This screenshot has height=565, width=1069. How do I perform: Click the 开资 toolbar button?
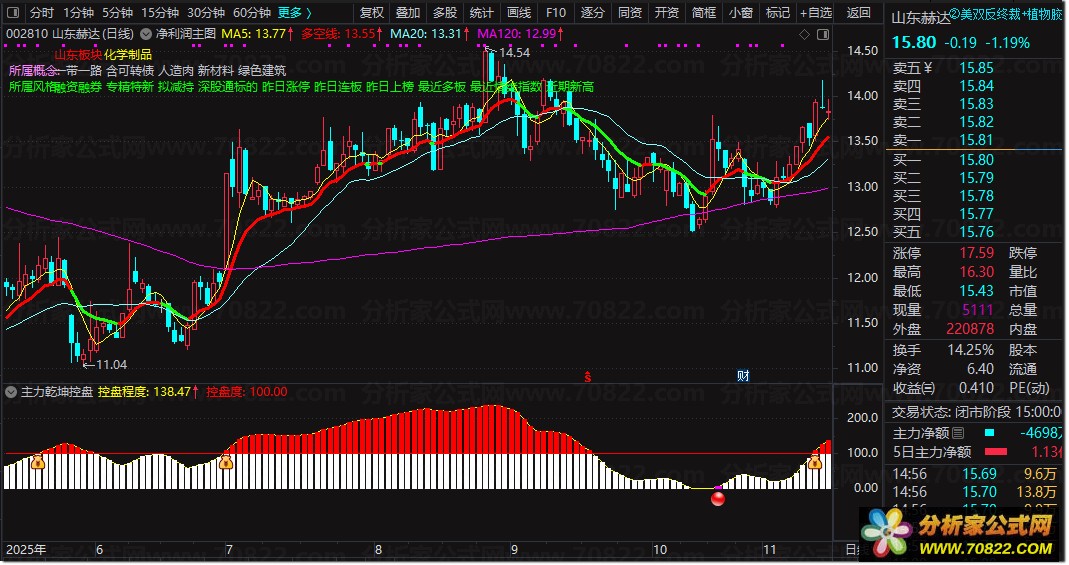(666, 12)
